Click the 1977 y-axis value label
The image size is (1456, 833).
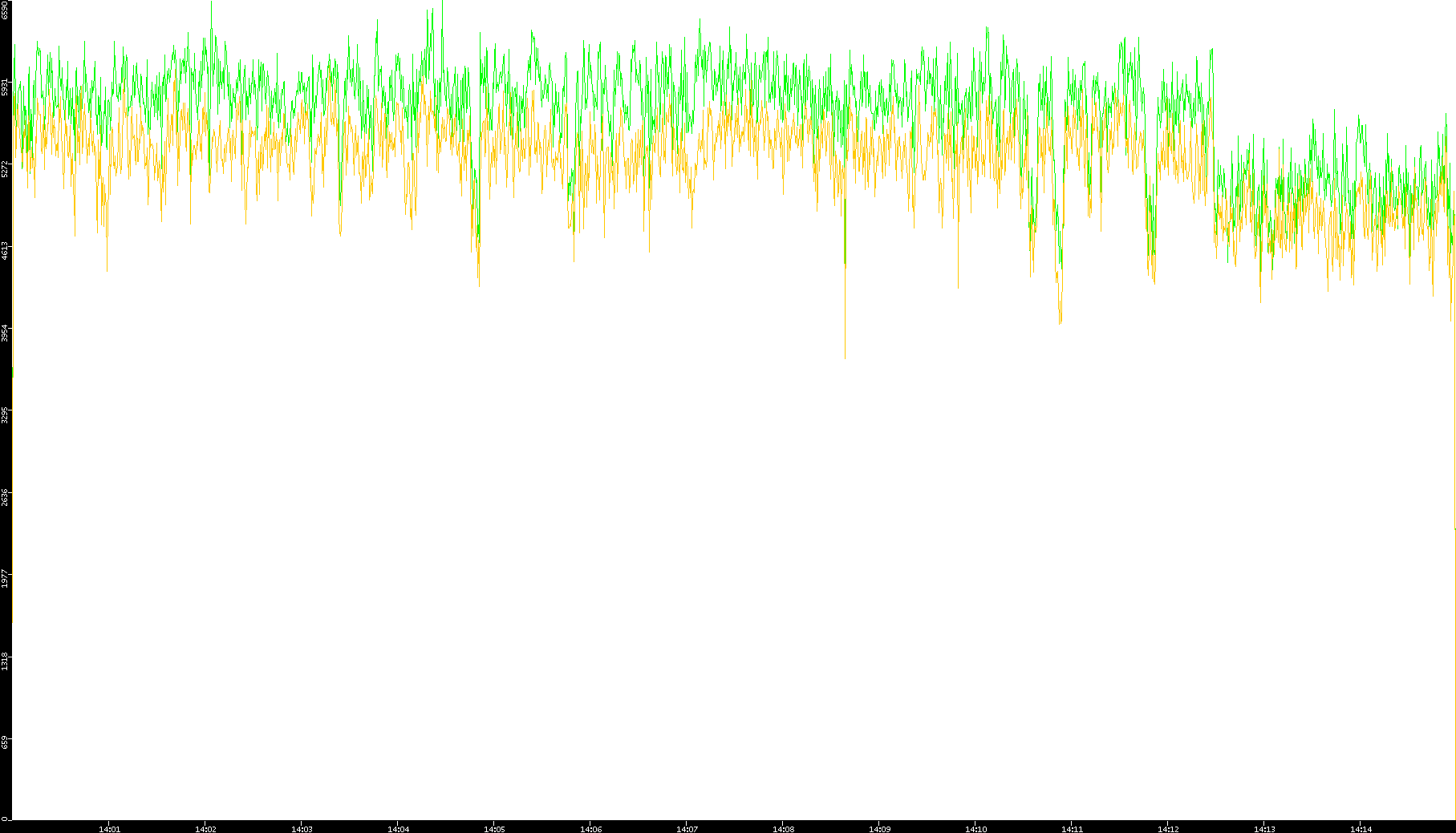click(x=6, y=580)
